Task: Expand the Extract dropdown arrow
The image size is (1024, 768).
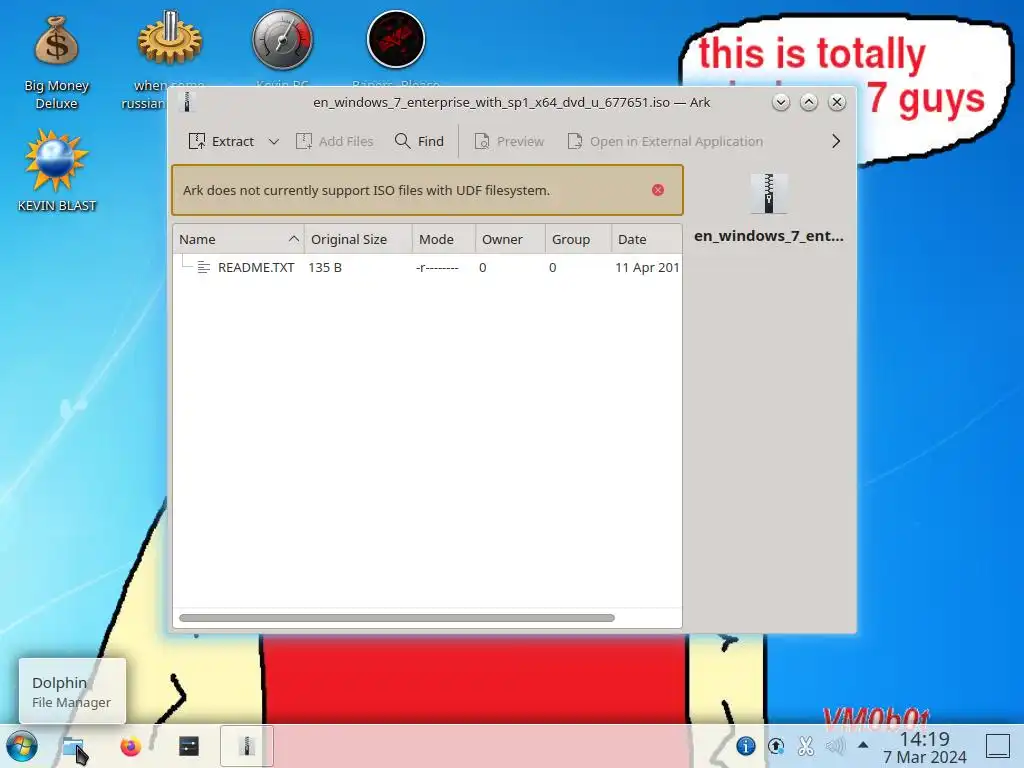Action: tap(274, 141)
